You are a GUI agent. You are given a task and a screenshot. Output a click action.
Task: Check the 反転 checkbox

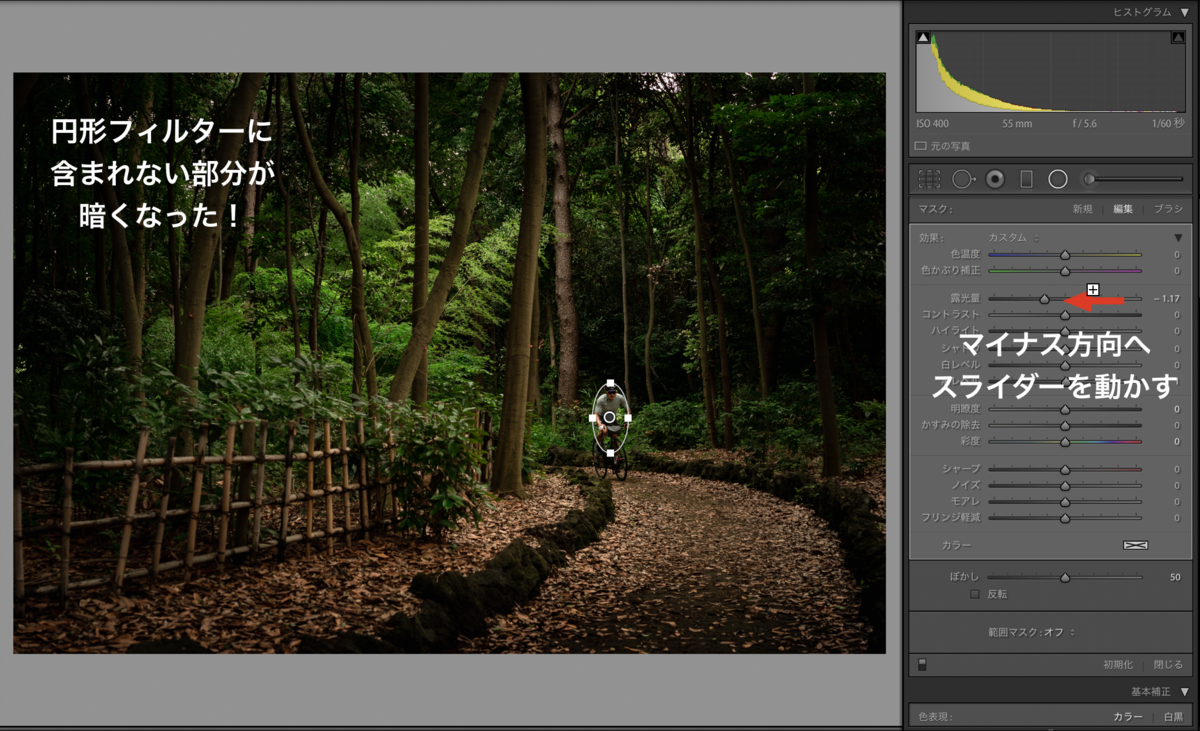pyautogui.click(x=975, y=594)
